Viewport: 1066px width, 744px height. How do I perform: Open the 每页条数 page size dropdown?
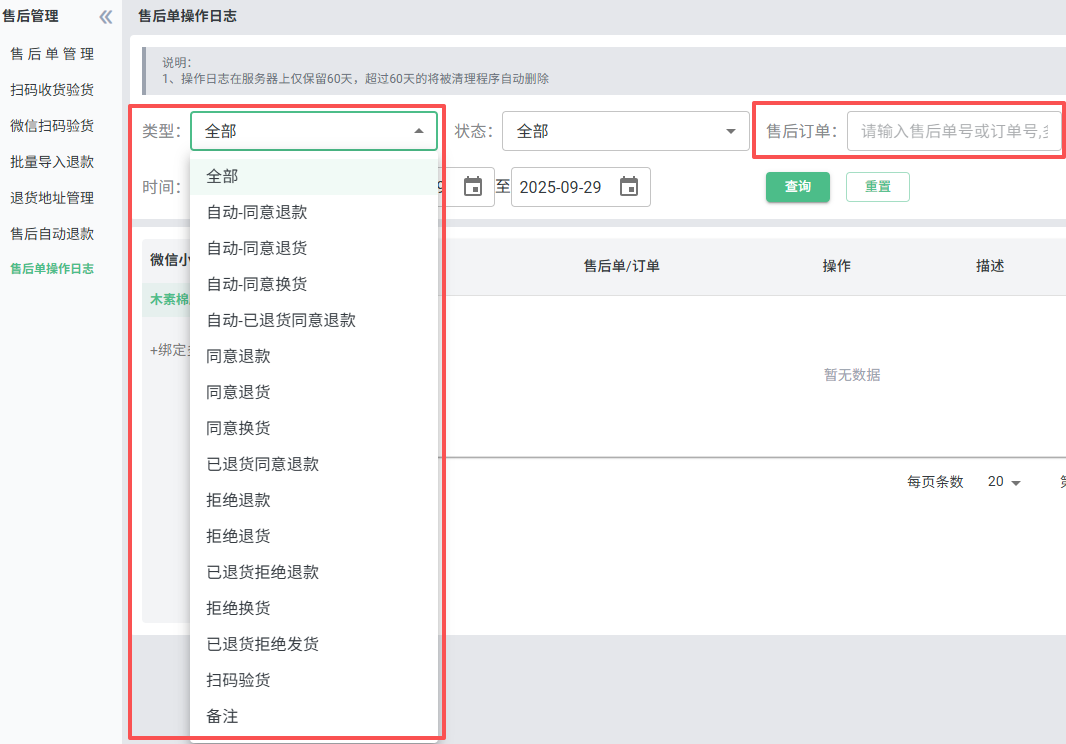[1004, 482]
